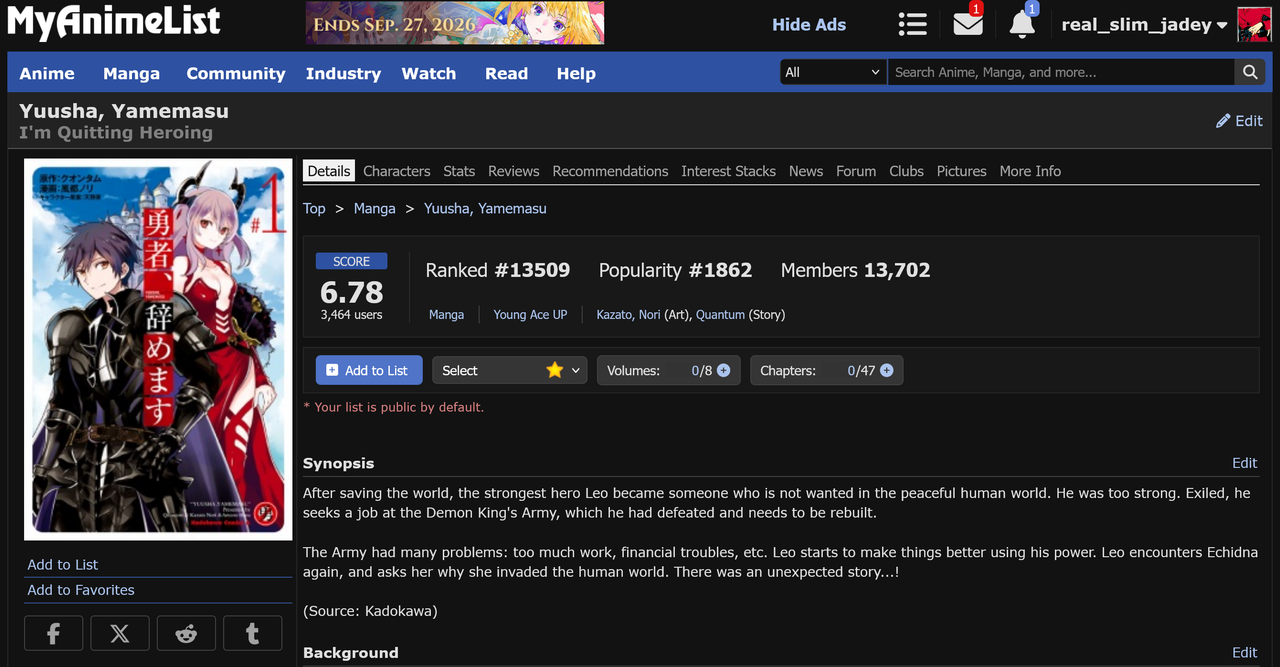Click Add to List under cover image
This screenshot has height=667, width=1280.
pyautogui.click(x=62, y=565)
